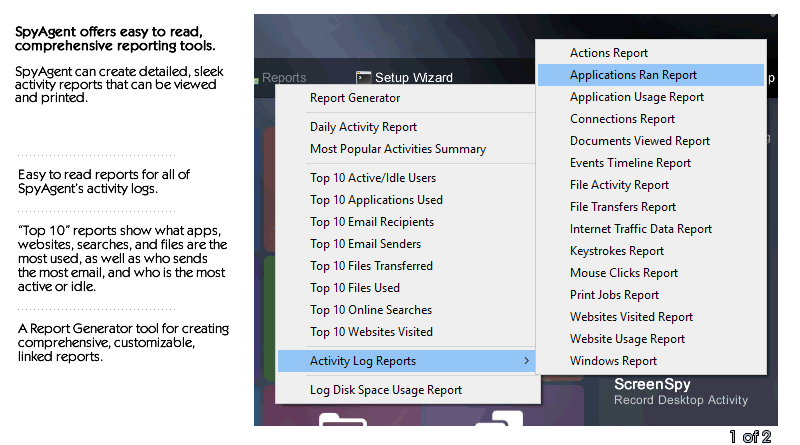800x445 pixels.
Task: Select Connections Report
Action: [651, 118]
